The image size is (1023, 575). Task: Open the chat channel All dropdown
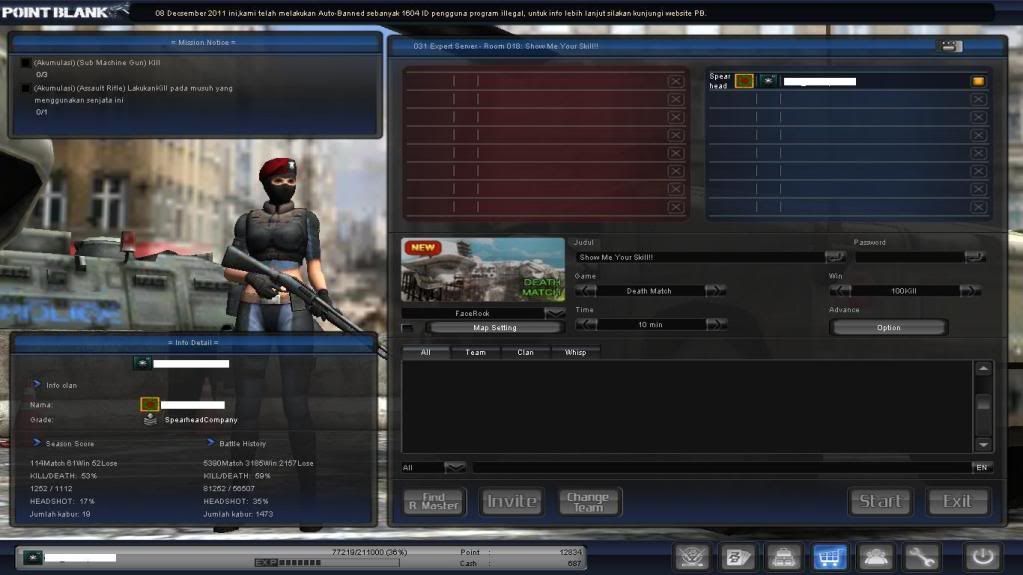coord(455,467)
